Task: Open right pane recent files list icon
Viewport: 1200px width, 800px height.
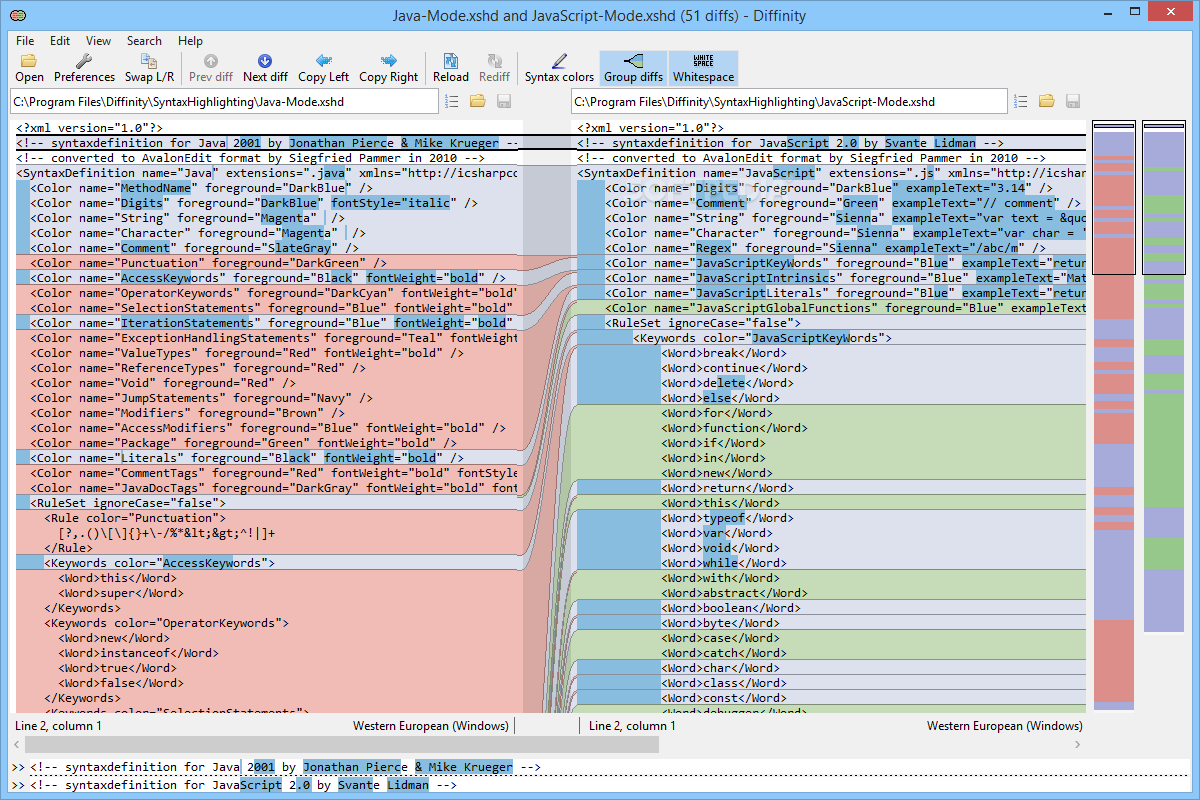Action: [1021, 101]
